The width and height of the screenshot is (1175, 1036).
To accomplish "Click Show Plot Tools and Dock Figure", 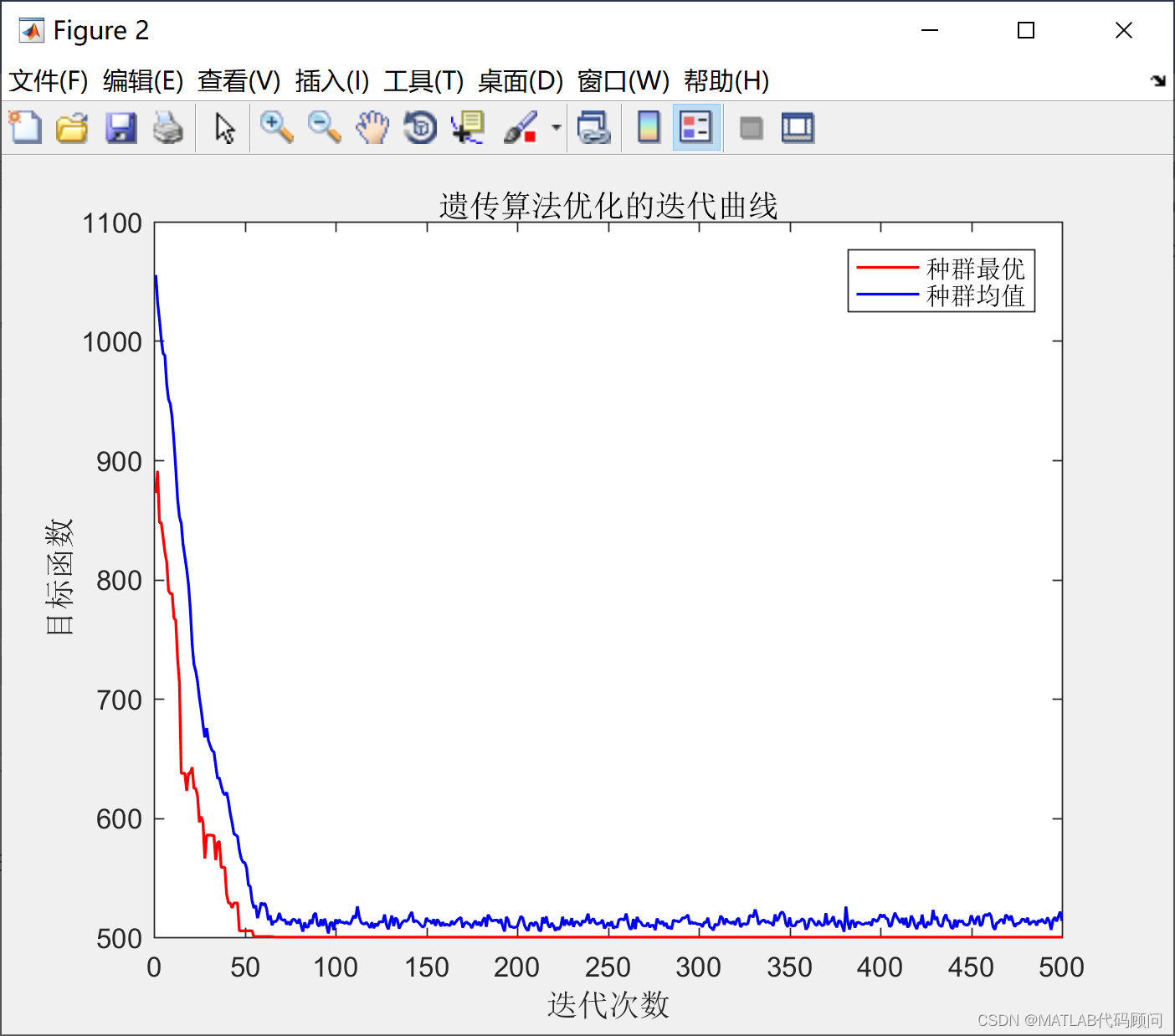I will (x=798, y=128).
